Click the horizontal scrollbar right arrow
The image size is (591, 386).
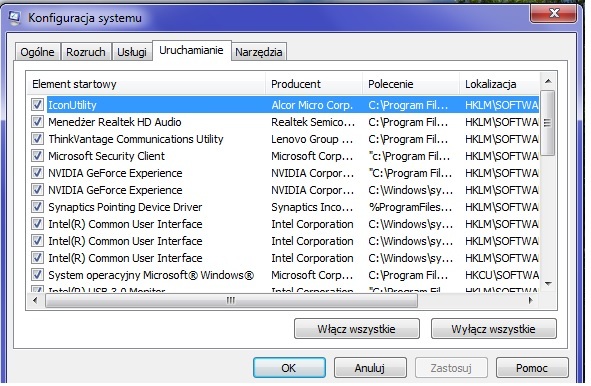(x=531, y=300)
